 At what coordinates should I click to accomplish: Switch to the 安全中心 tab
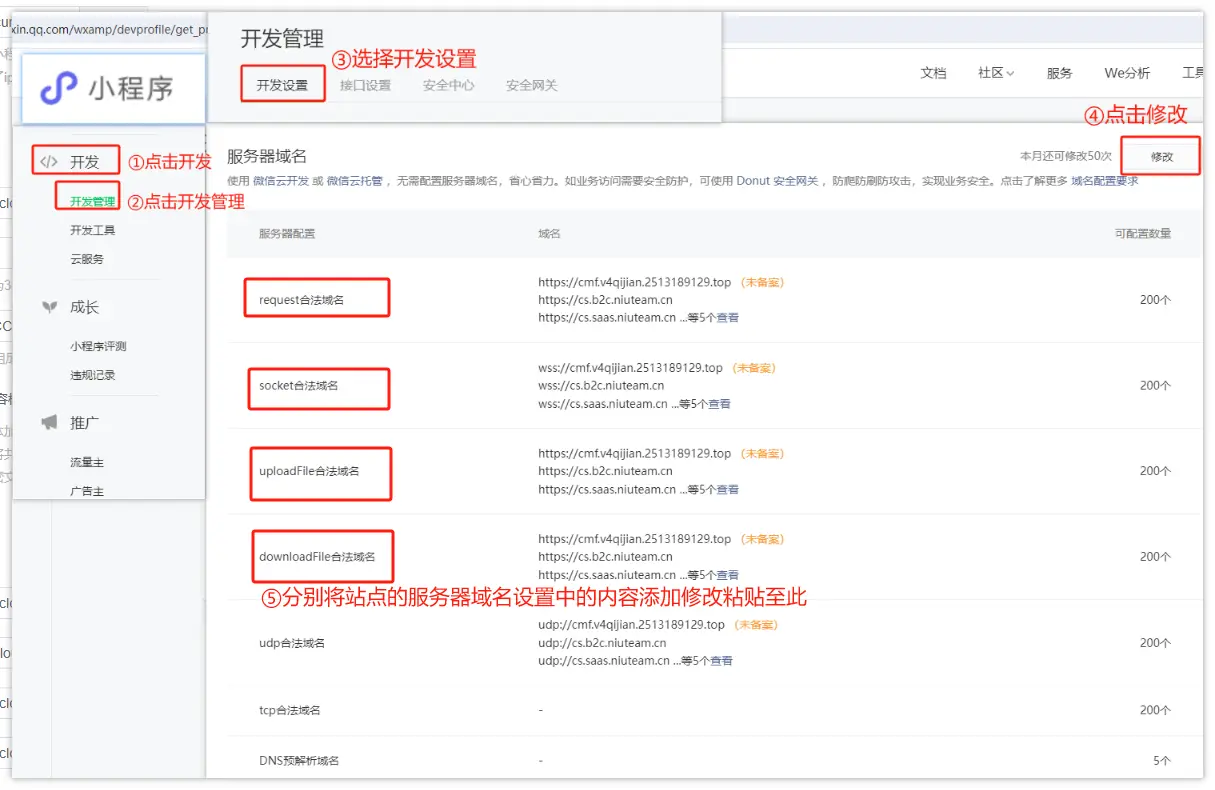[x=448, y=86]
